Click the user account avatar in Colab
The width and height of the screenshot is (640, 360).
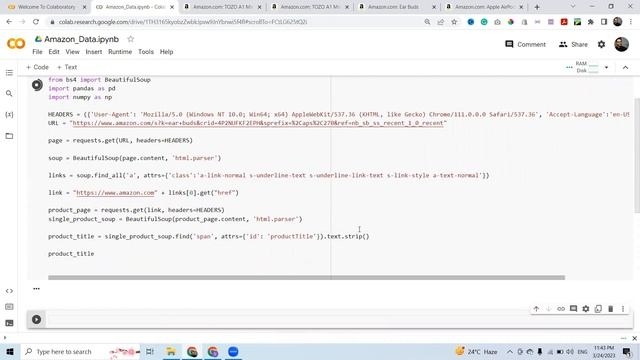(622, 44)
